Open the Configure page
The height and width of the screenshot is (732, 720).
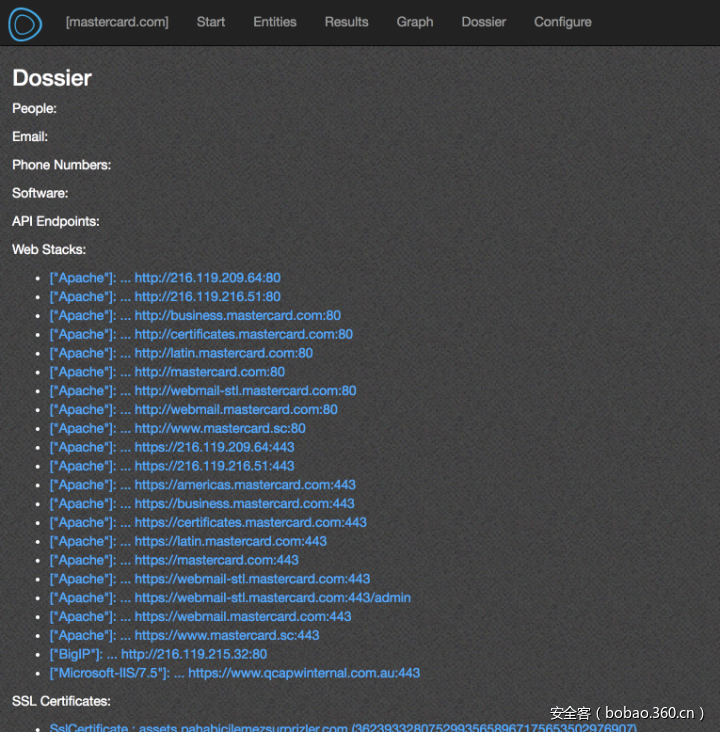562,22
